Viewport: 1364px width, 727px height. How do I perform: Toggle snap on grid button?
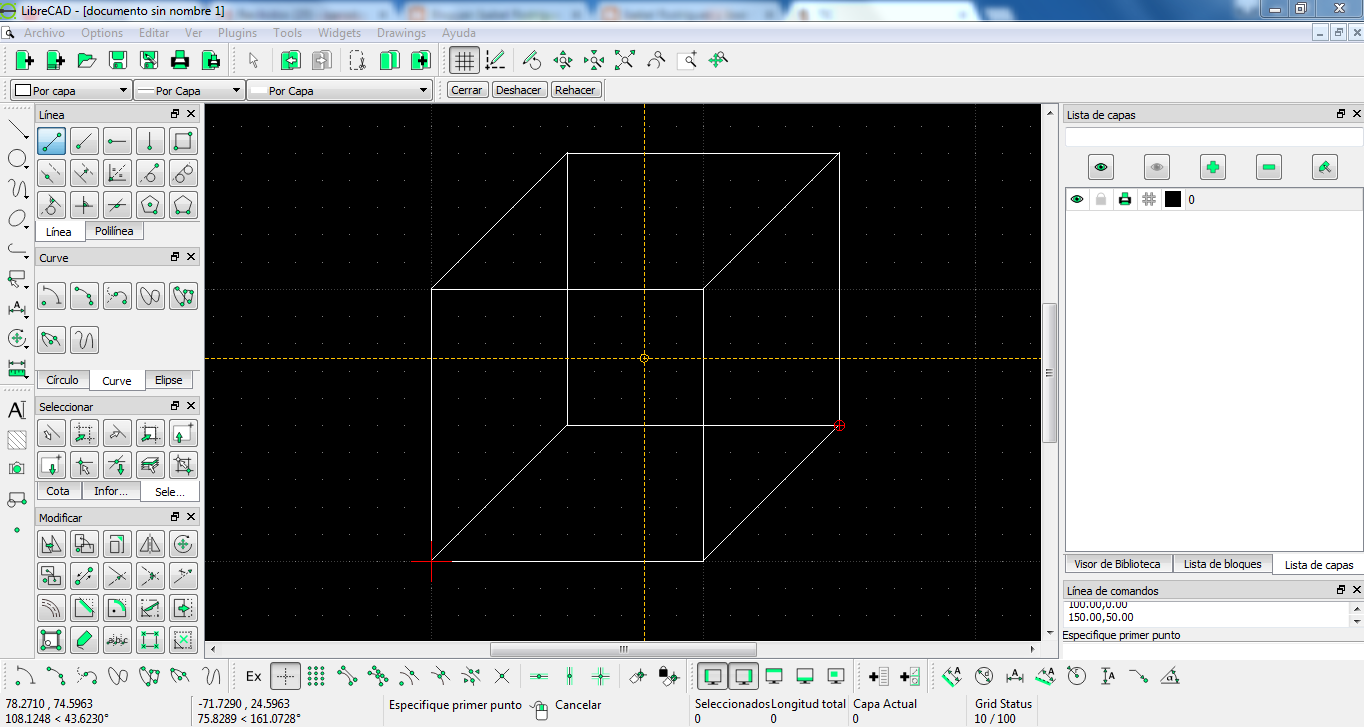[x=316, y=676]
